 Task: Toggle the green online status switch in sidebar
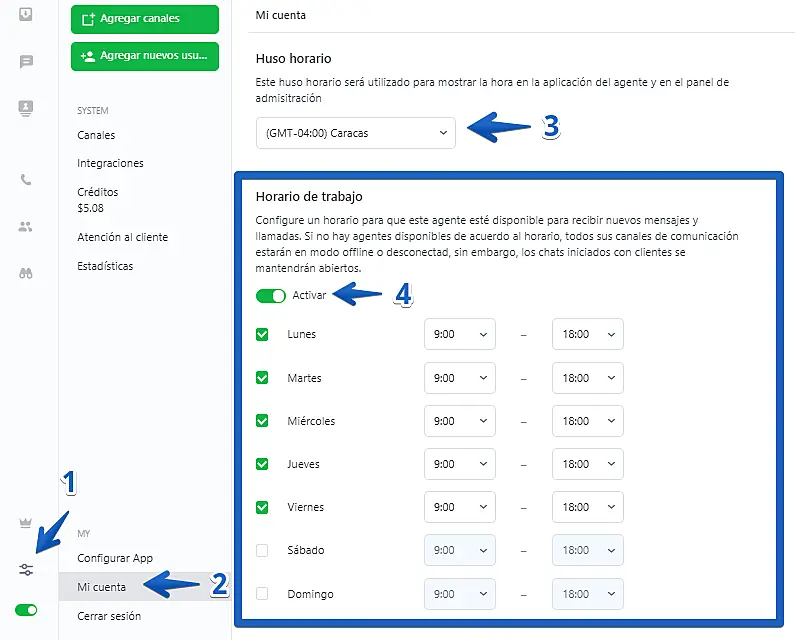pyautogui.click(x=26, y=610)
